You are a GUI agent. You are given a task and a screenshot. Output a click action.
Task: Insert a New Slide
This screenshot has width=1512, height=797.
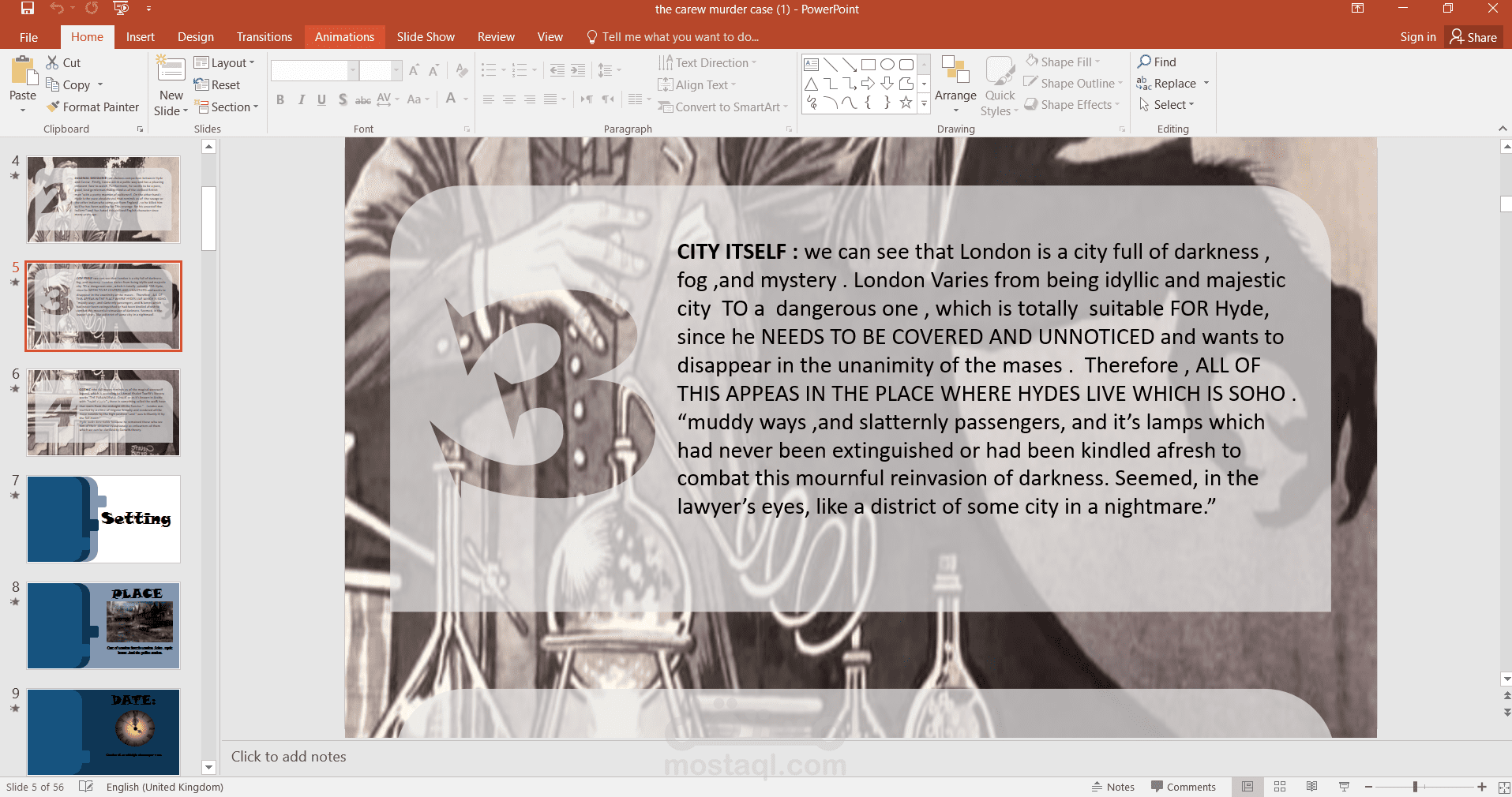(171, 87)
